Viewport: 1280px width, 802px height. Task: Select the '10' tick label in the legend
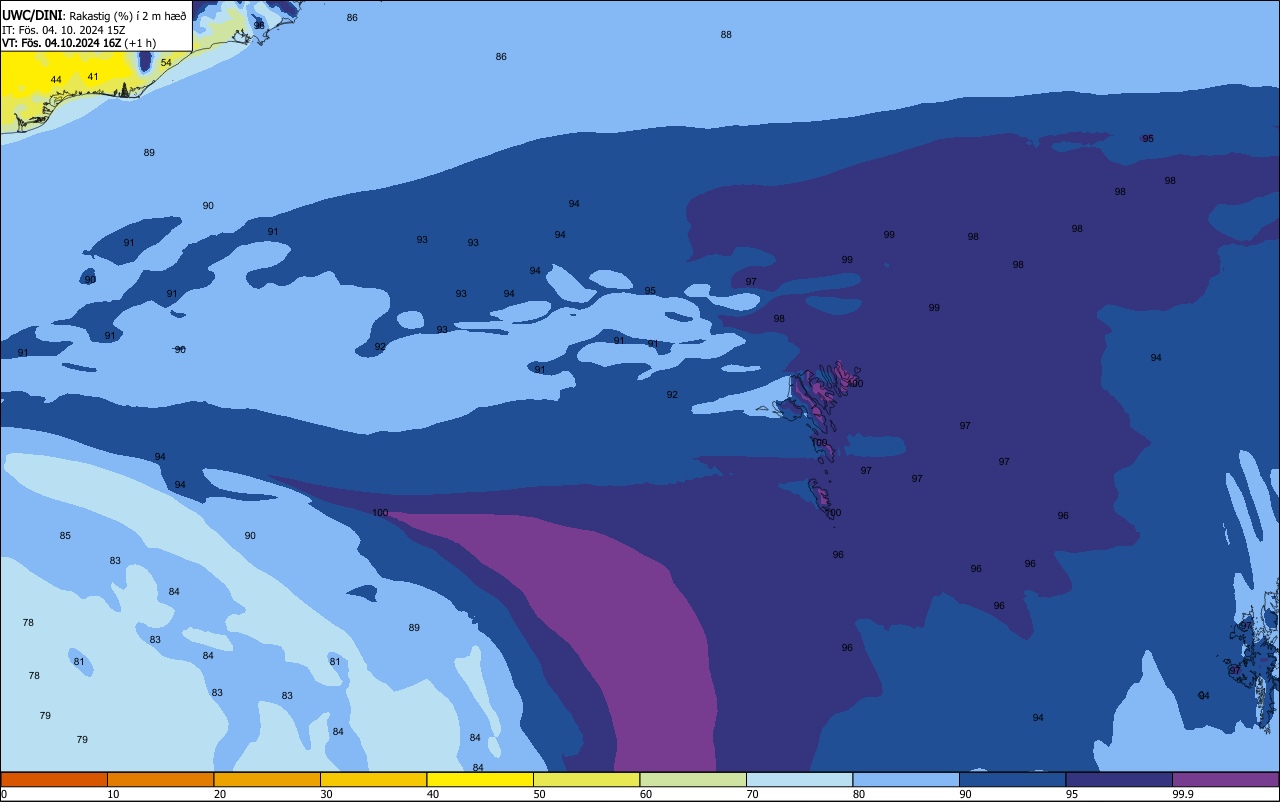[113, 794]
